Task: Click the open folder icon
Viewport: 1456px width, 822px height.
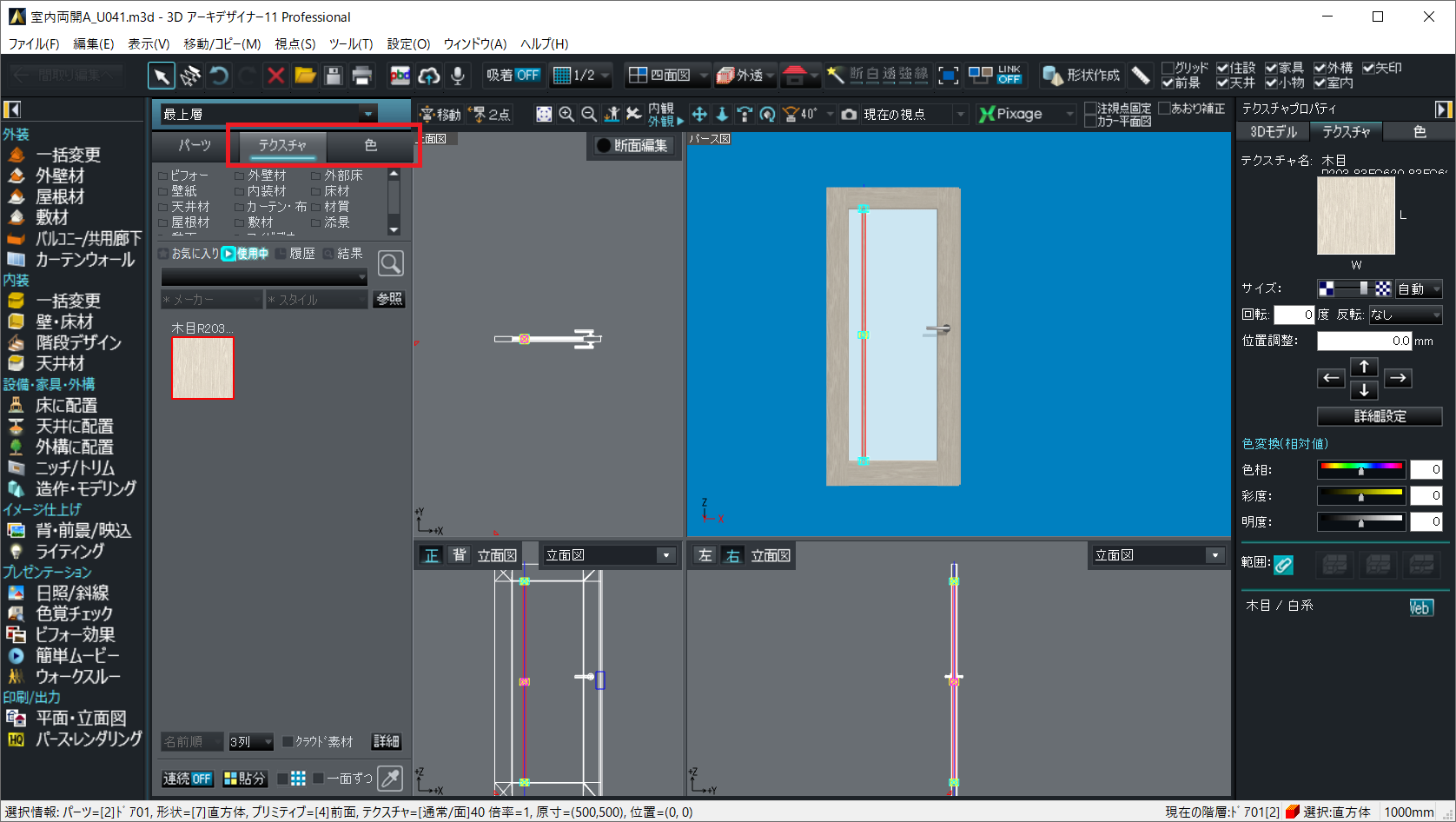Action: [305, 76]
